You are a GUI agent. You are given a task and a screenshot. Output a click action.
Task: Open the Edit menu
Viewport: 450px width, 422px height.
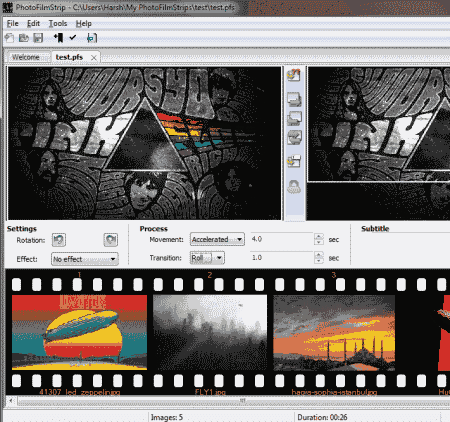[33, 23]
